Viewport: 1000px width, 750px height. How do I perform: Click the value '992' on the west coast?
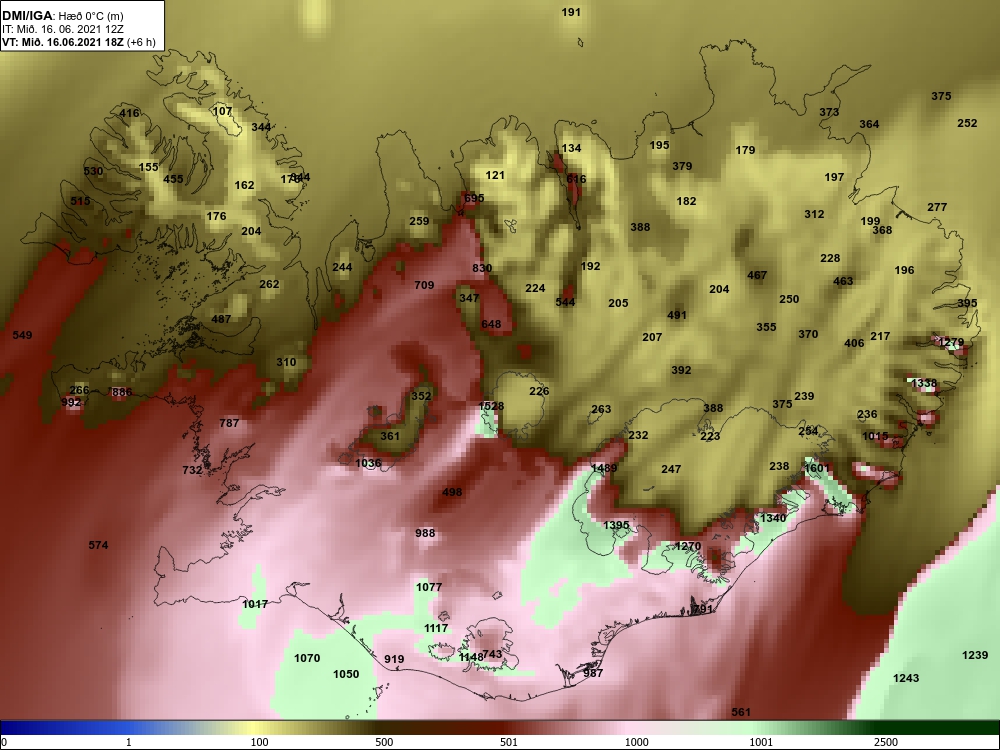(x=71, y=402)
